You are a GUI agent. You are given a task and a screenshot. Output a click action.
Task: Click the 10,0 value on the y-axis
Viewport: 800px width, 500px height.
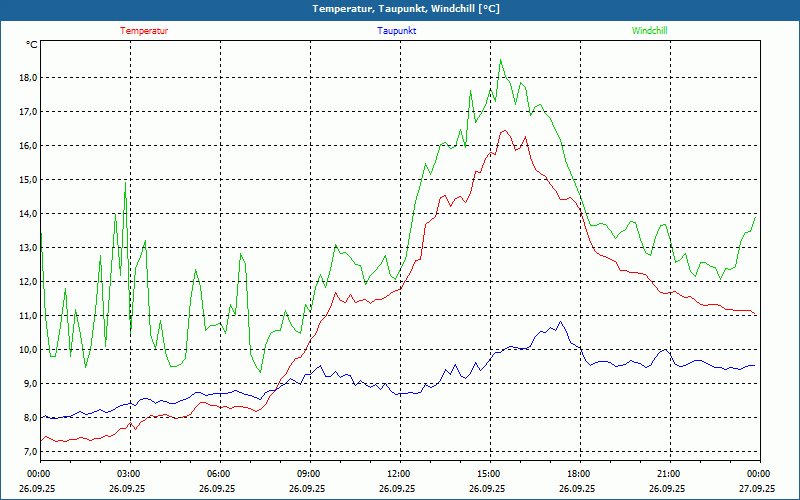28,350
